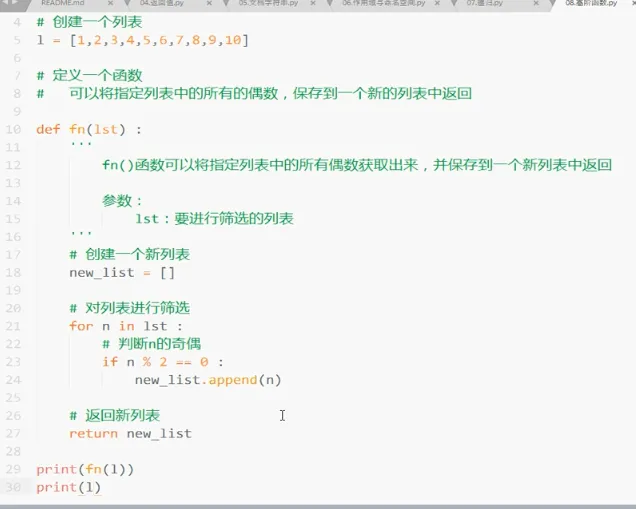
Task: Click line number 5 in the gutter
Action: point(17,40)
